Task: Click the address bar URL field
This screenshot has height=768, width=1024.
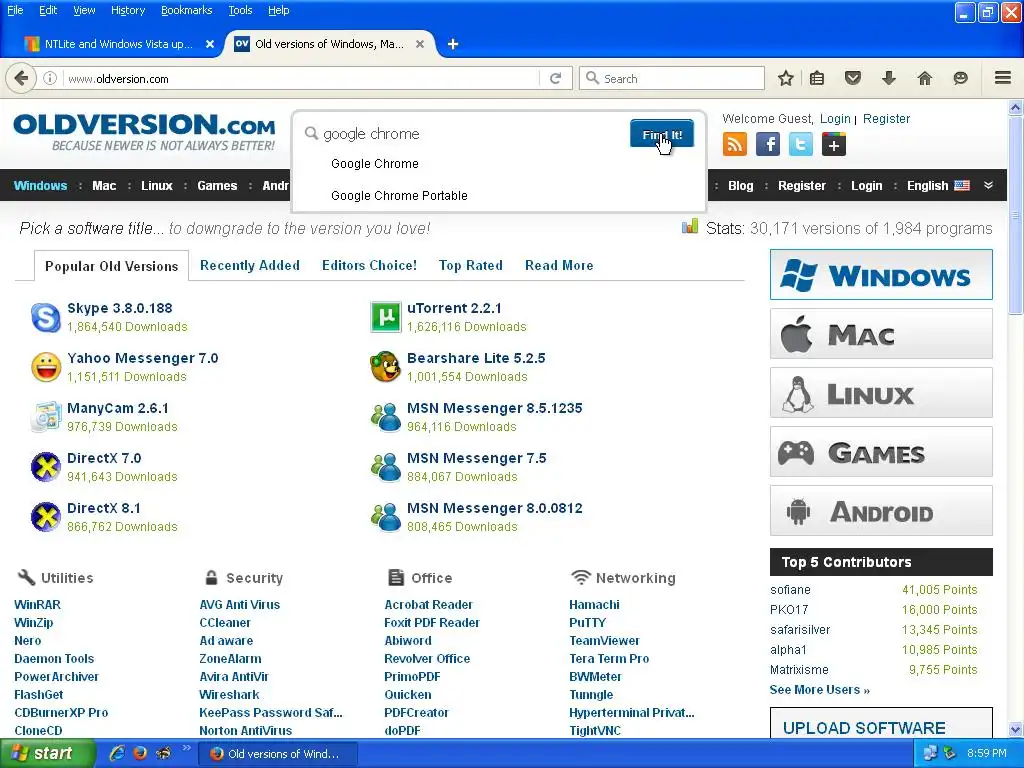Action: [x=300, y=78]
